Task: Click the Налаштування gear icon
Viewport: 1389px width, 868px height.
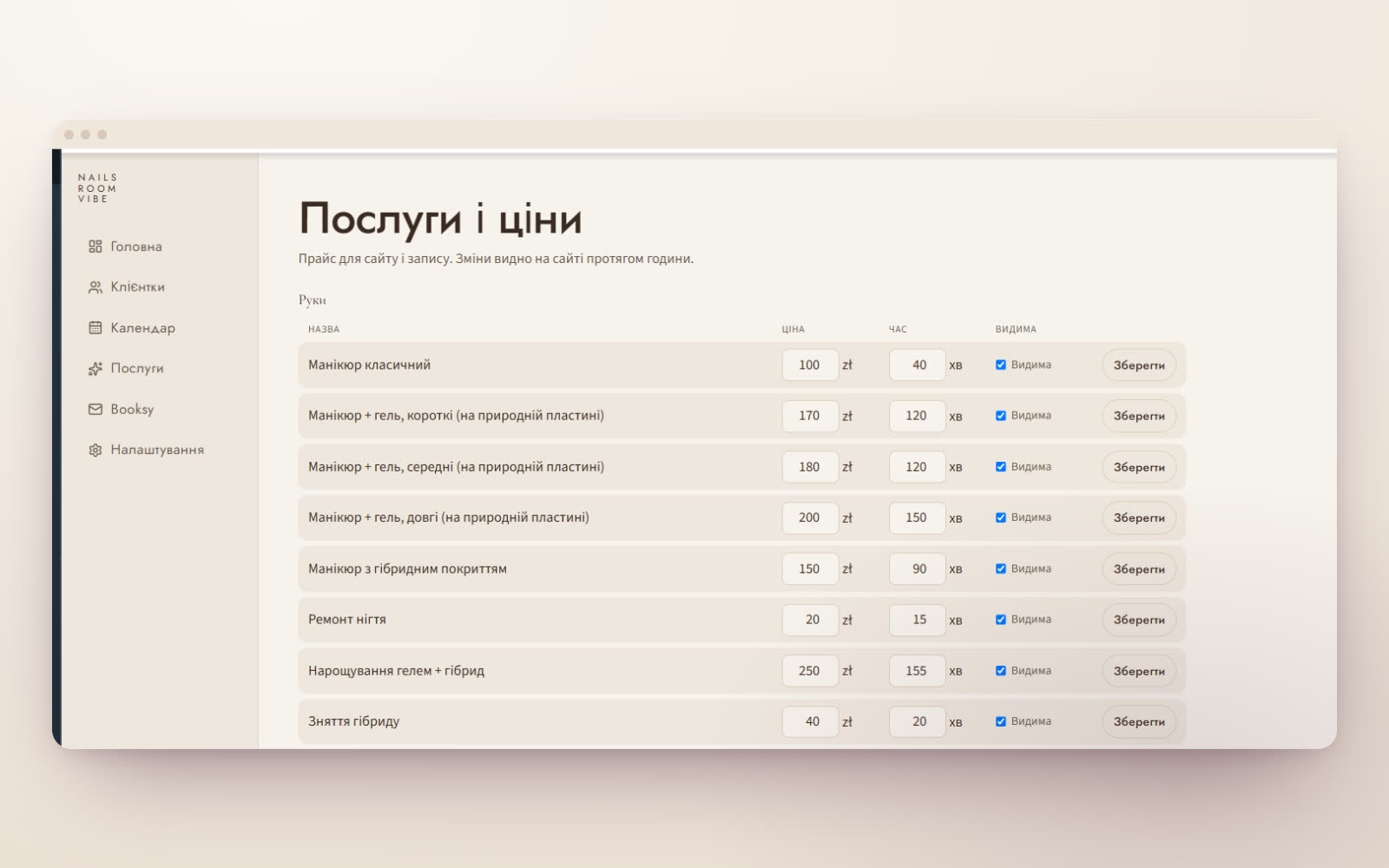Action: click(95, 450)
